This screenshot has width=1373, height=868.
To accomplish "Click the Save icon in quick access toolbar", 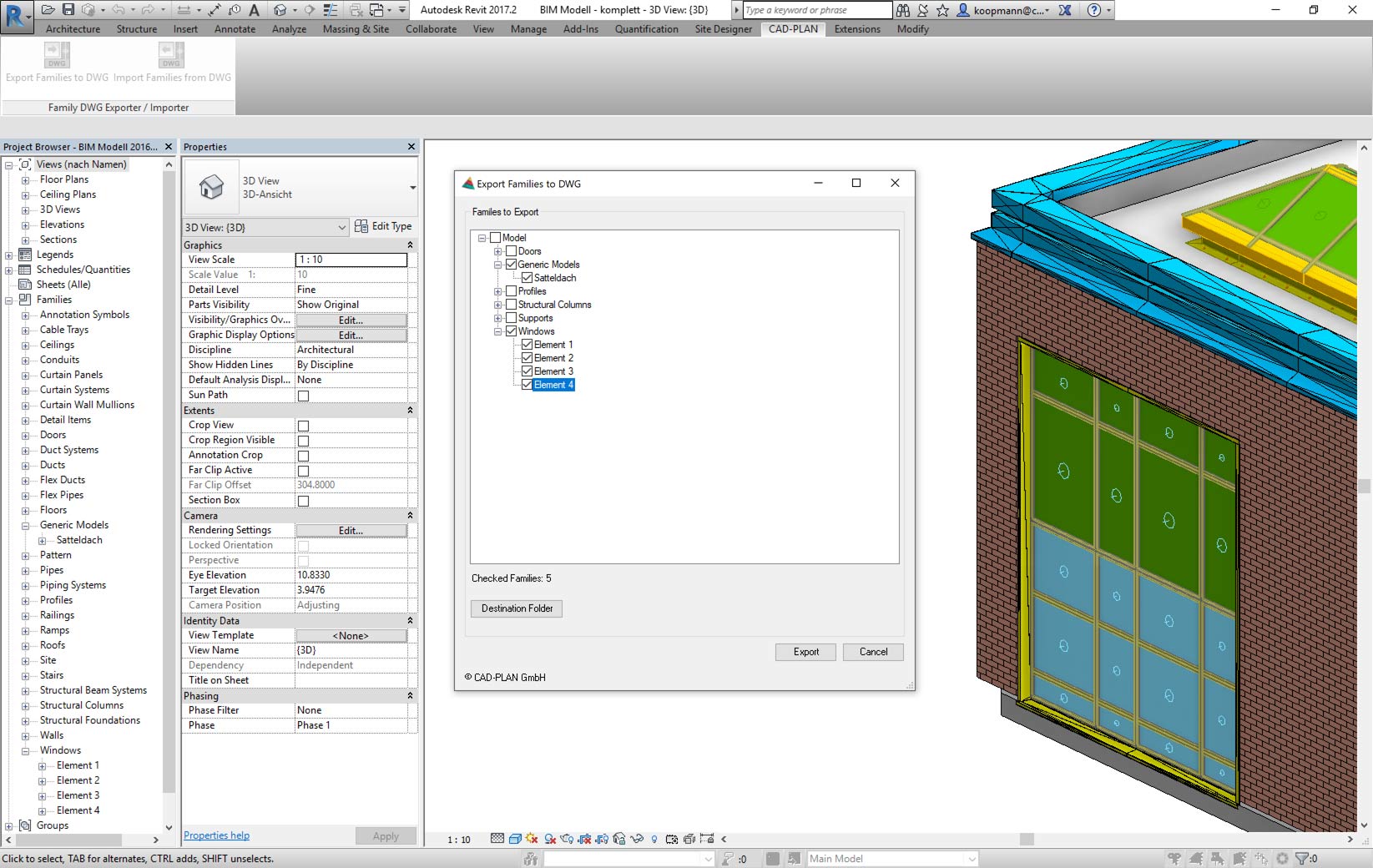I will [x=68, y=10].
